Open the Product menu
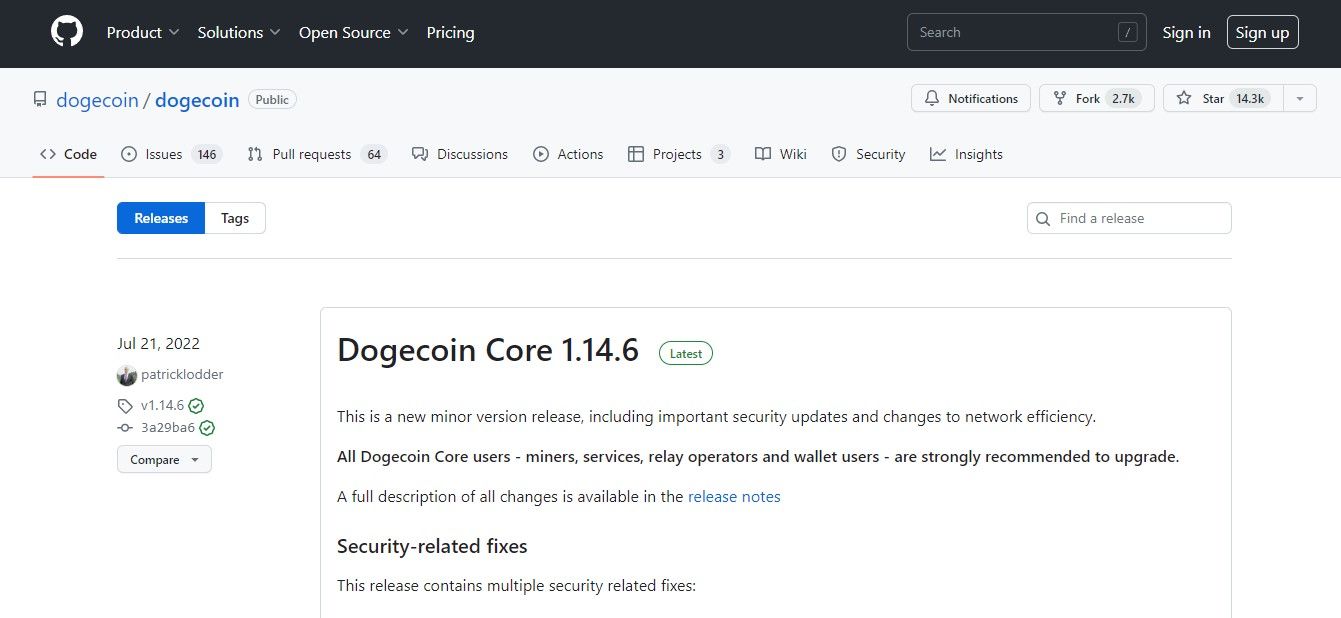Viewport: 1341px width, 618px height. [143, 33]
